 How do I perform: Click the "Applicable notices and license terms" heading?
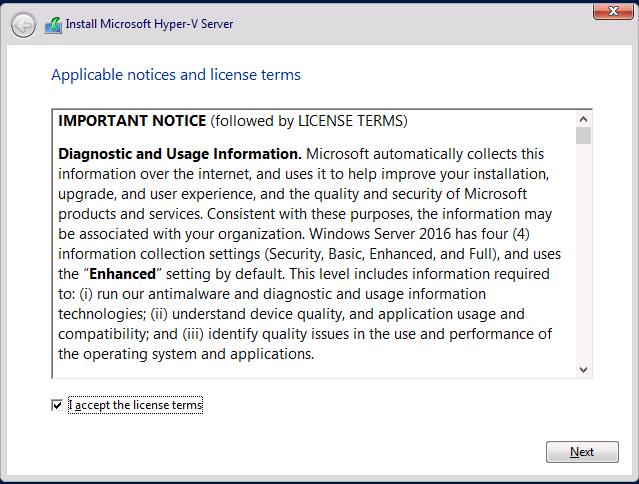(176, 75)
